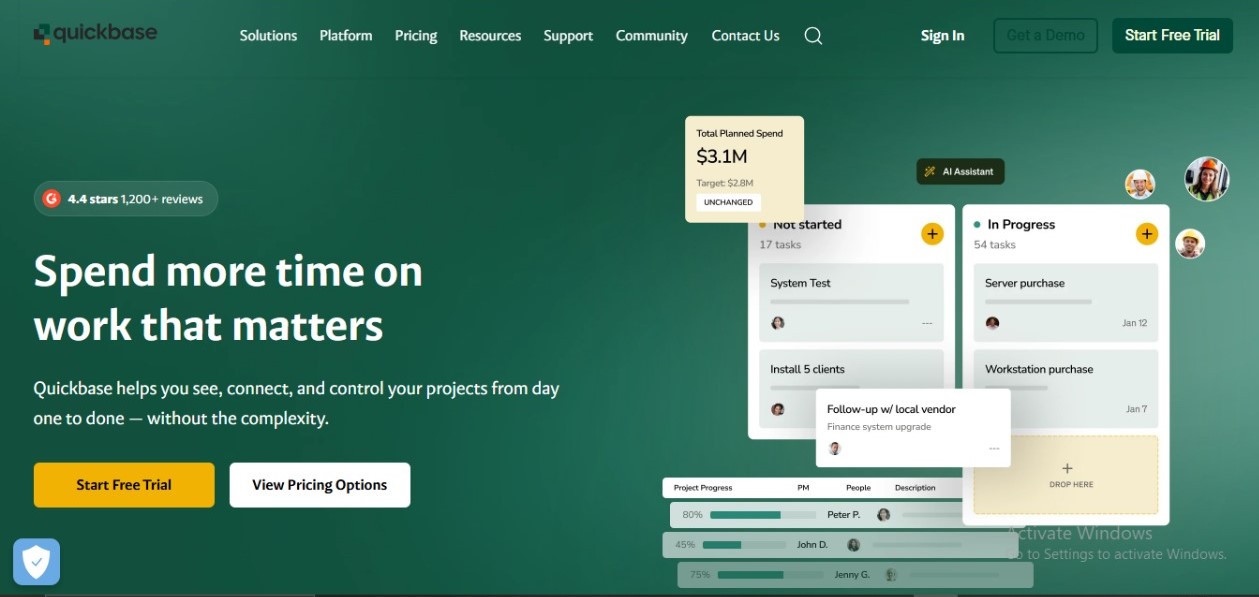Viewport: 1259px width, 597px height.
Task: Click the People column header
Action: pos(858,488)
